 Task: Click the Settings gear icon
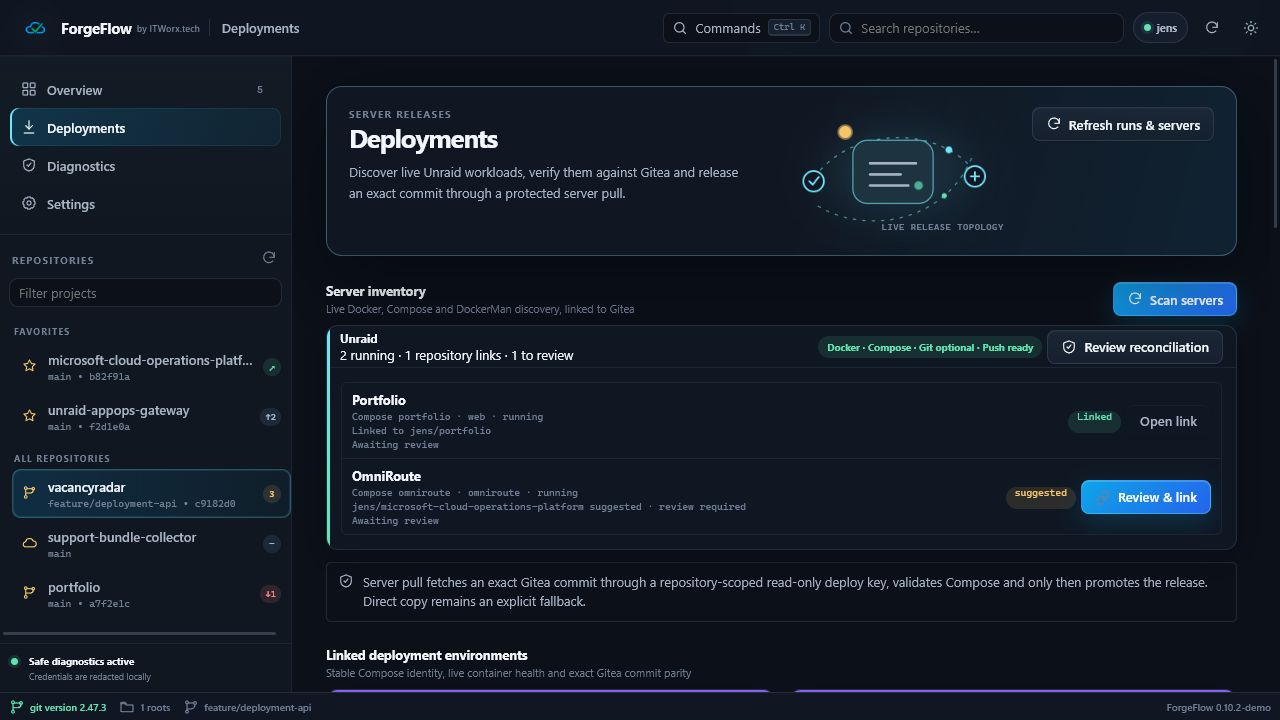[x=29, y=203]
